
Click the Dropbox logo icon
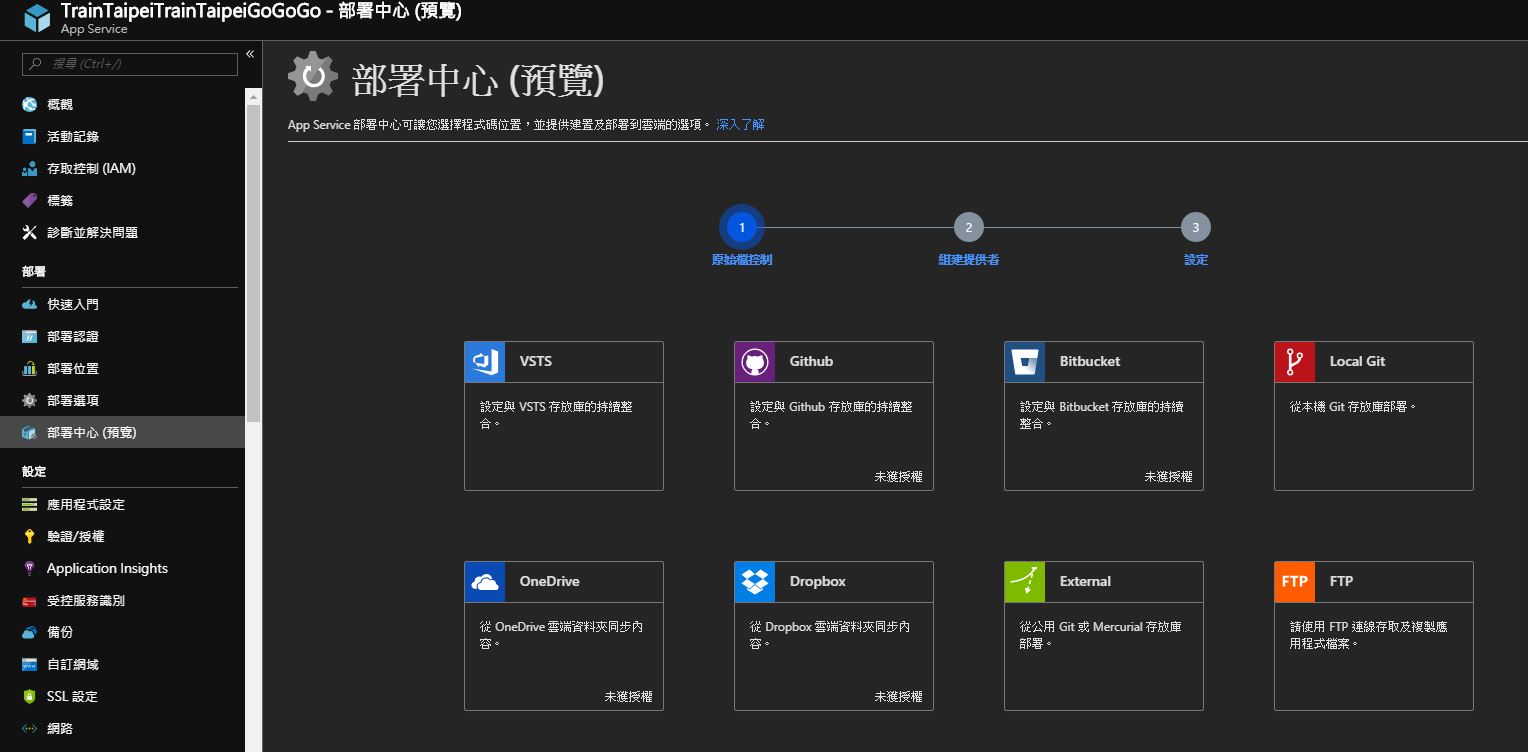(x=755, y=582)
